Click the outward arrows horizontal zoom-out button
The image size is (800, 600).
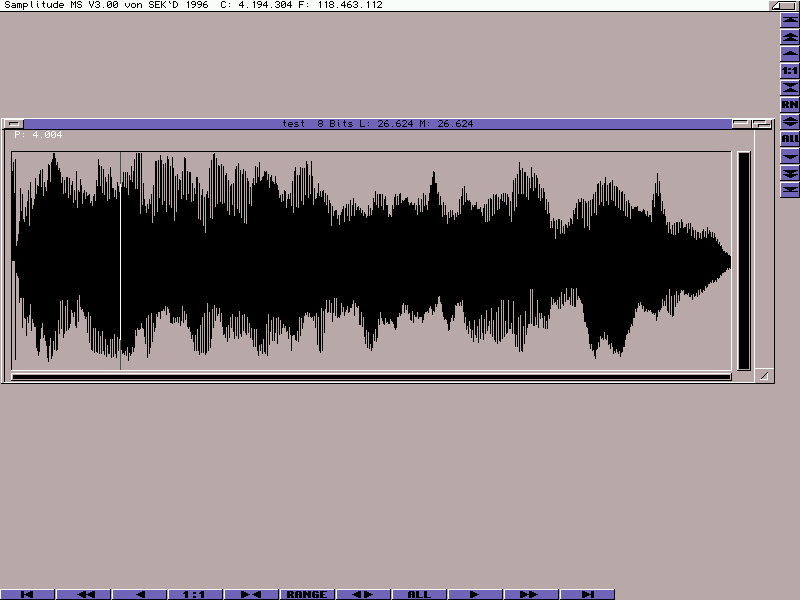tap(363, 594)
